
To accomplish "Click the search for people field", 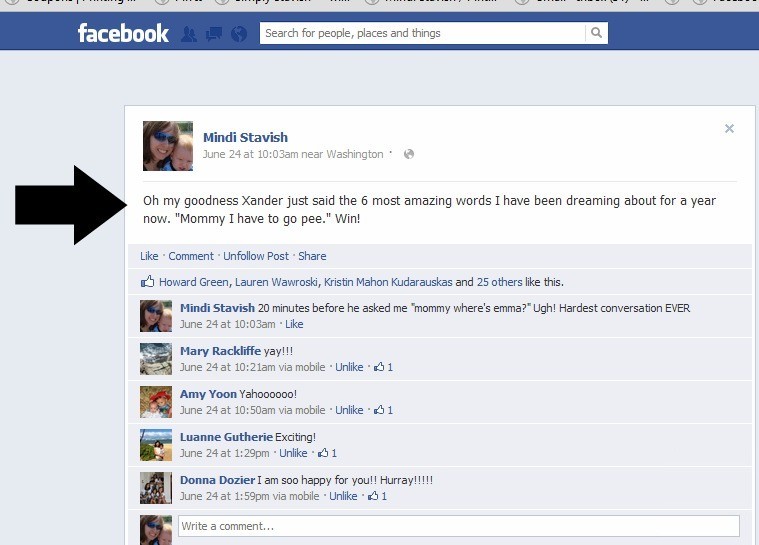I will pyautogui.click(x=422, y=33).
